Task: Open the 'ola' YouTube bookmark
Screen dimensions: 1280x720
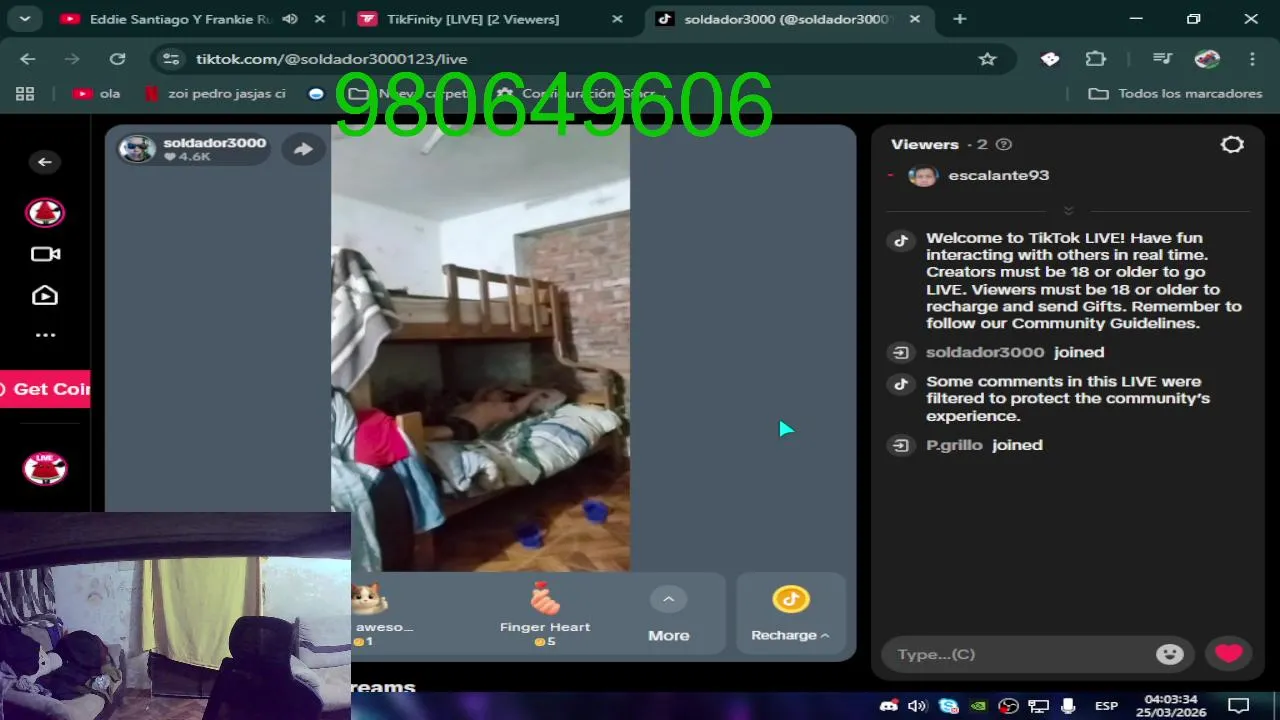Action: click(97, 93)
